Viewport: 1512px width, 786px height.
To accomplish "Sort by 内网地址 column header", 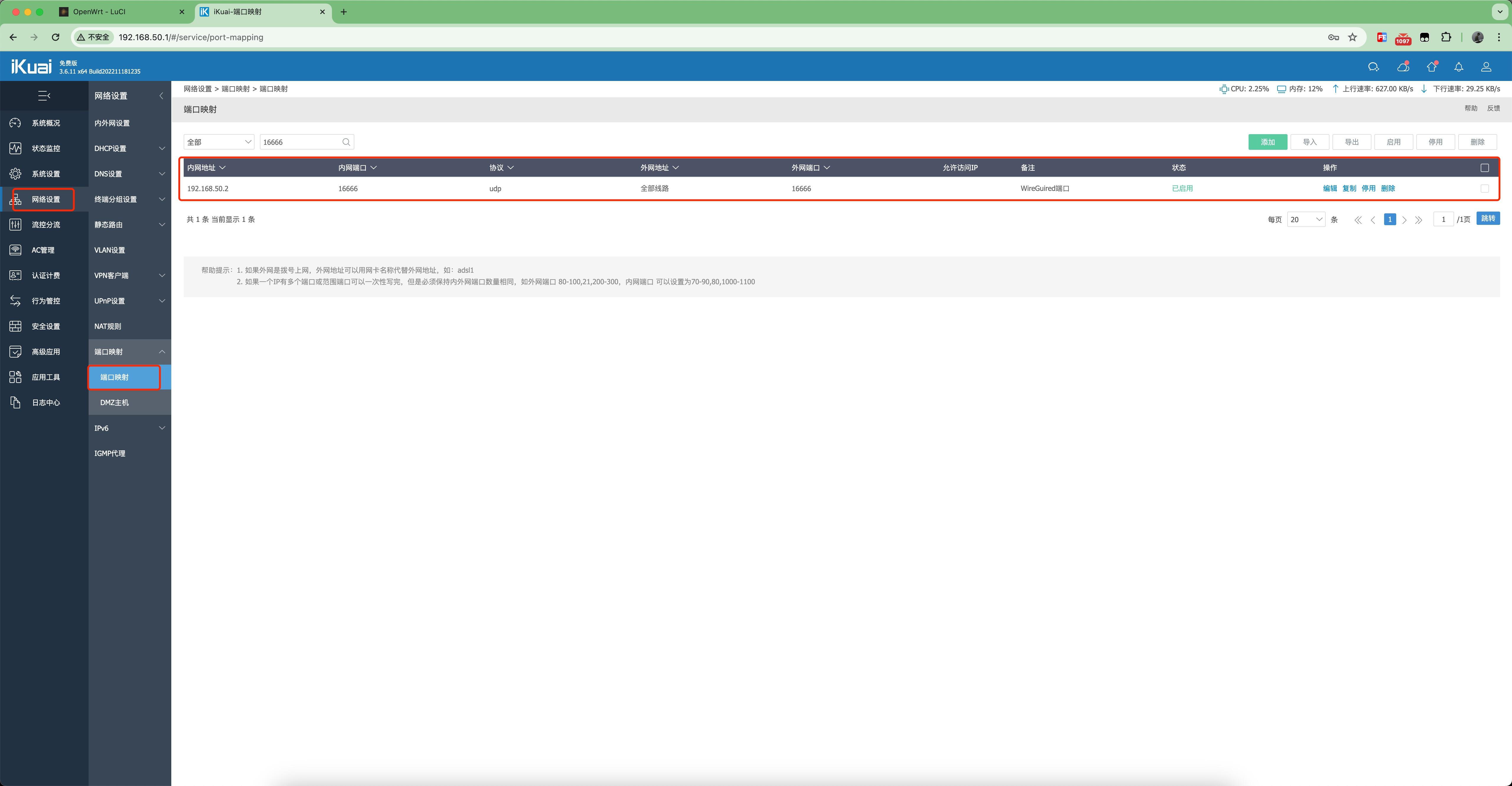I will click(x=206, y=168).
